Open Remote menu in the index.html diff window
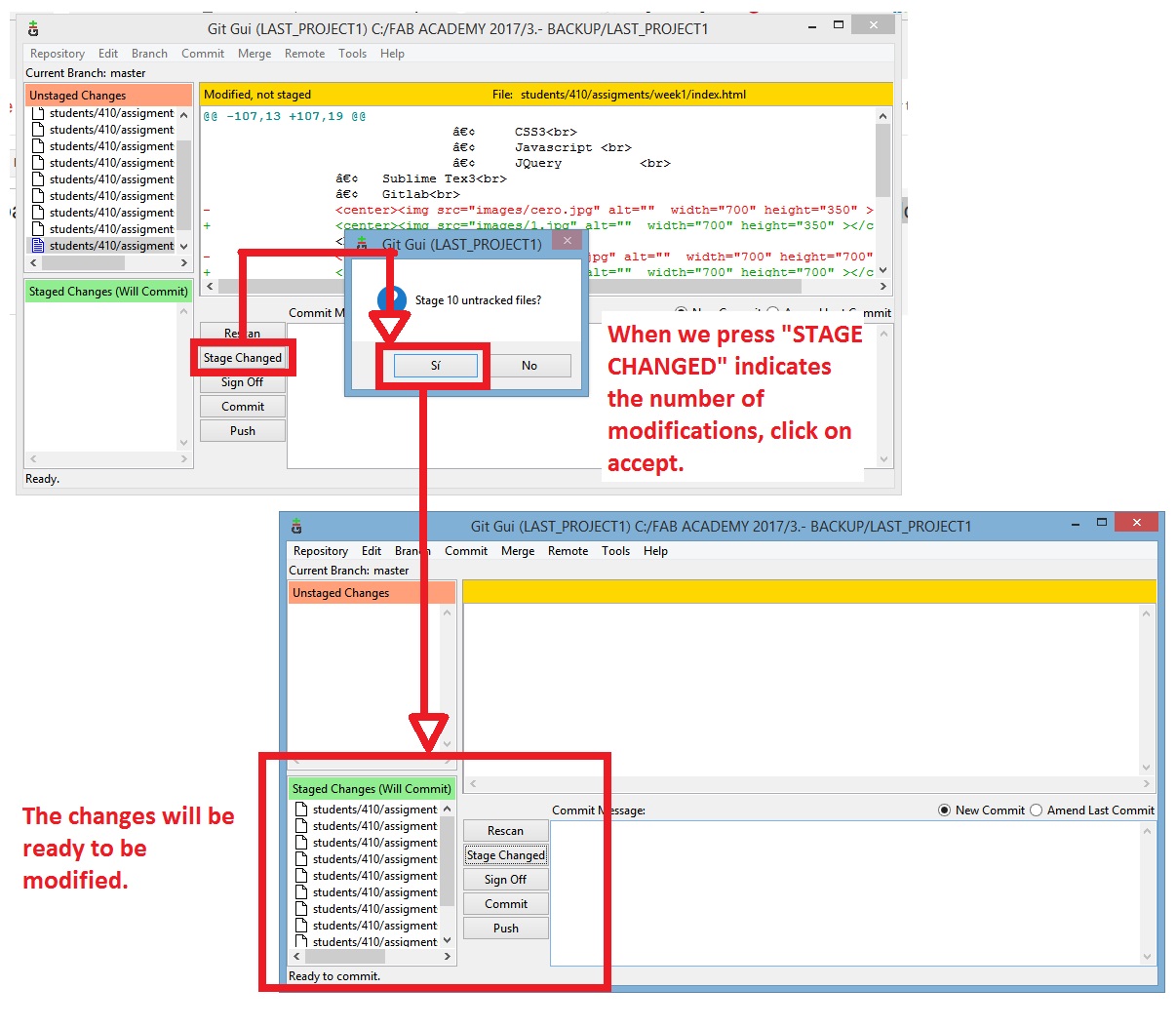Image resolution: width=1176 pixels, height=1028 pixels. click(x=305, y=54)
